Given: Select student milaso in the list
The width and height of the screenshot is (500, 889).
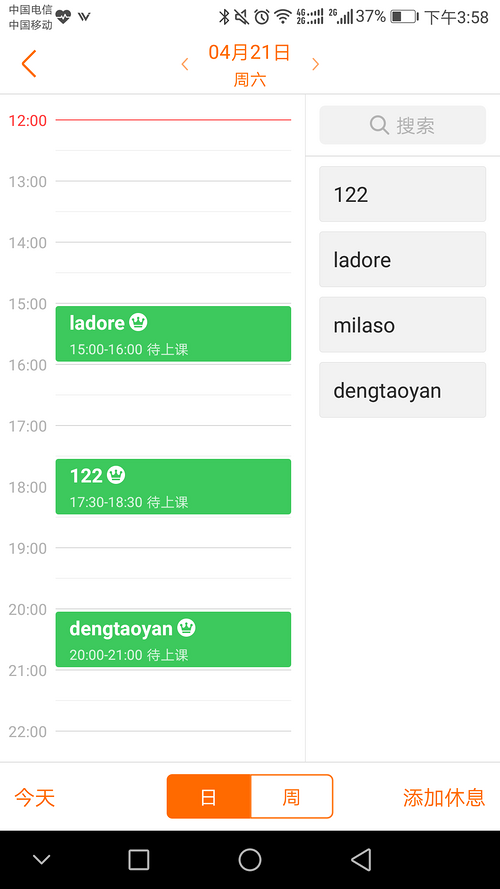Looking at the screenshot, I should 402,325.
